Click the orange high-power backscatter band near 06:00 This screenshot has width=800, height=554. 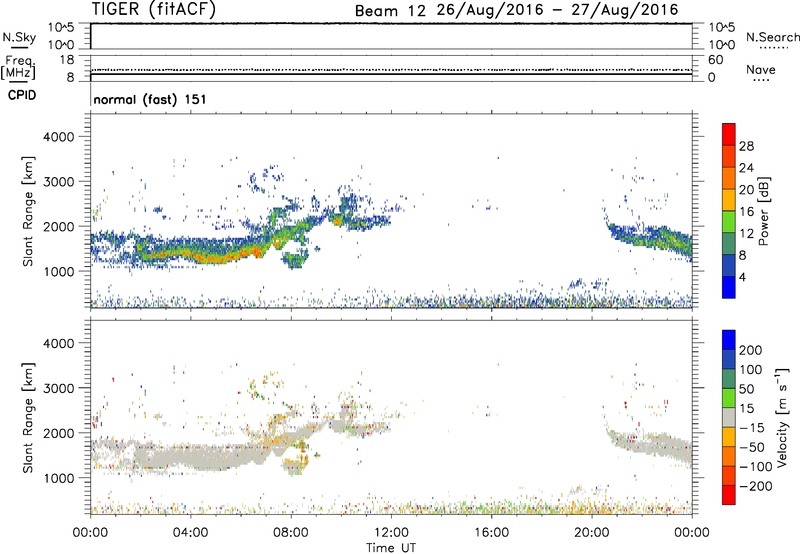pyautogui.click(x=240, y=253)
